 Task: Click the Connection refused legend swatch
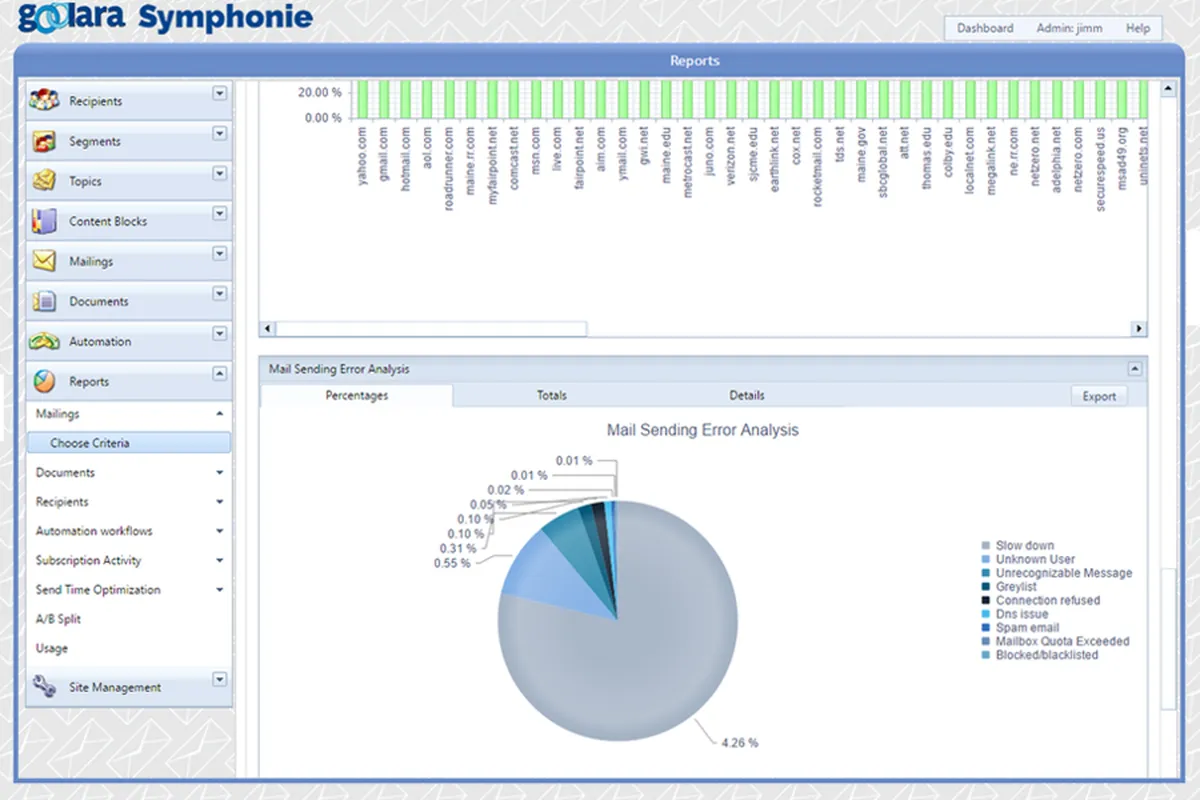986,601
